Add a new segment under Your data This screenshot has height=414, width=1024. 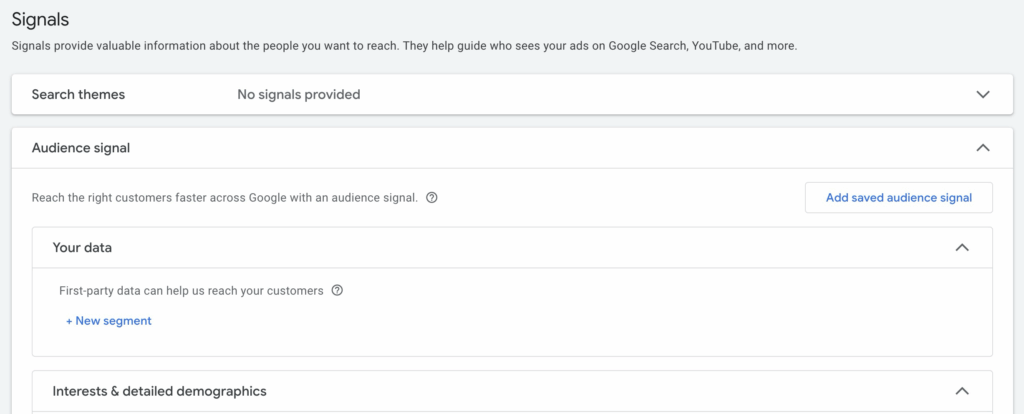click(113, 321)
